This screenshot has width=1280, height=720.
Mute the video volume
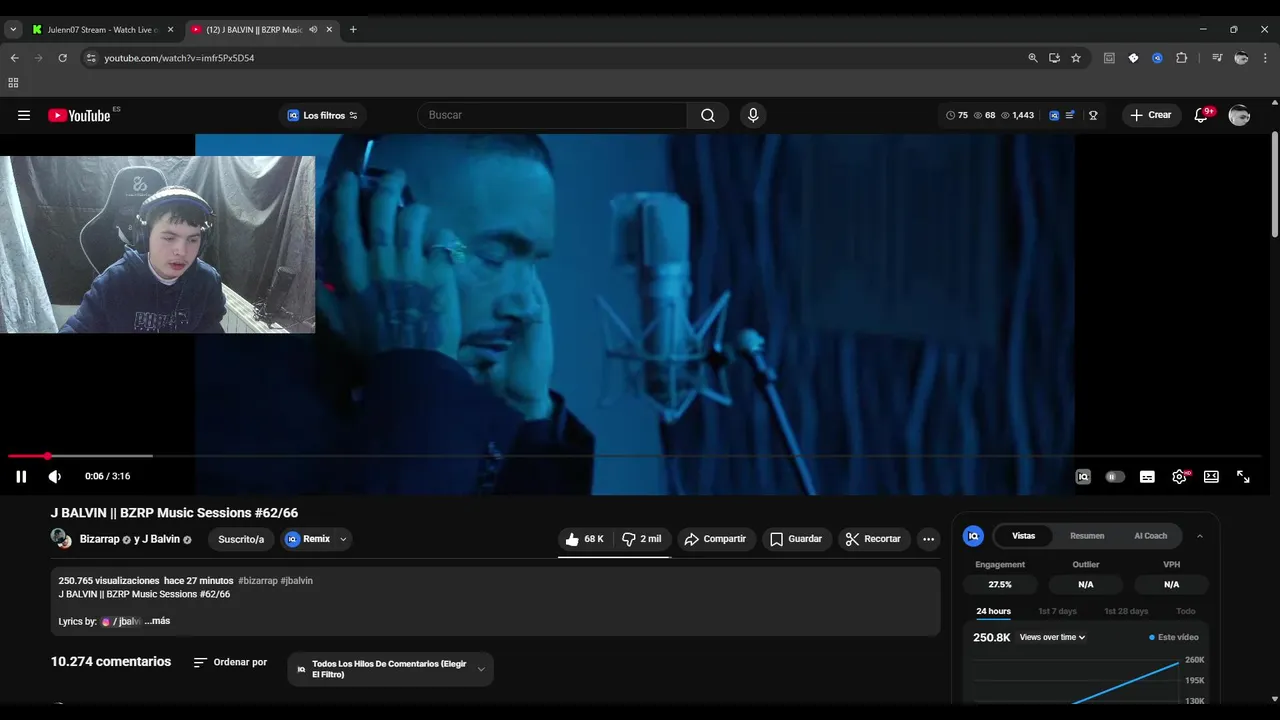[x=55, y=476]
